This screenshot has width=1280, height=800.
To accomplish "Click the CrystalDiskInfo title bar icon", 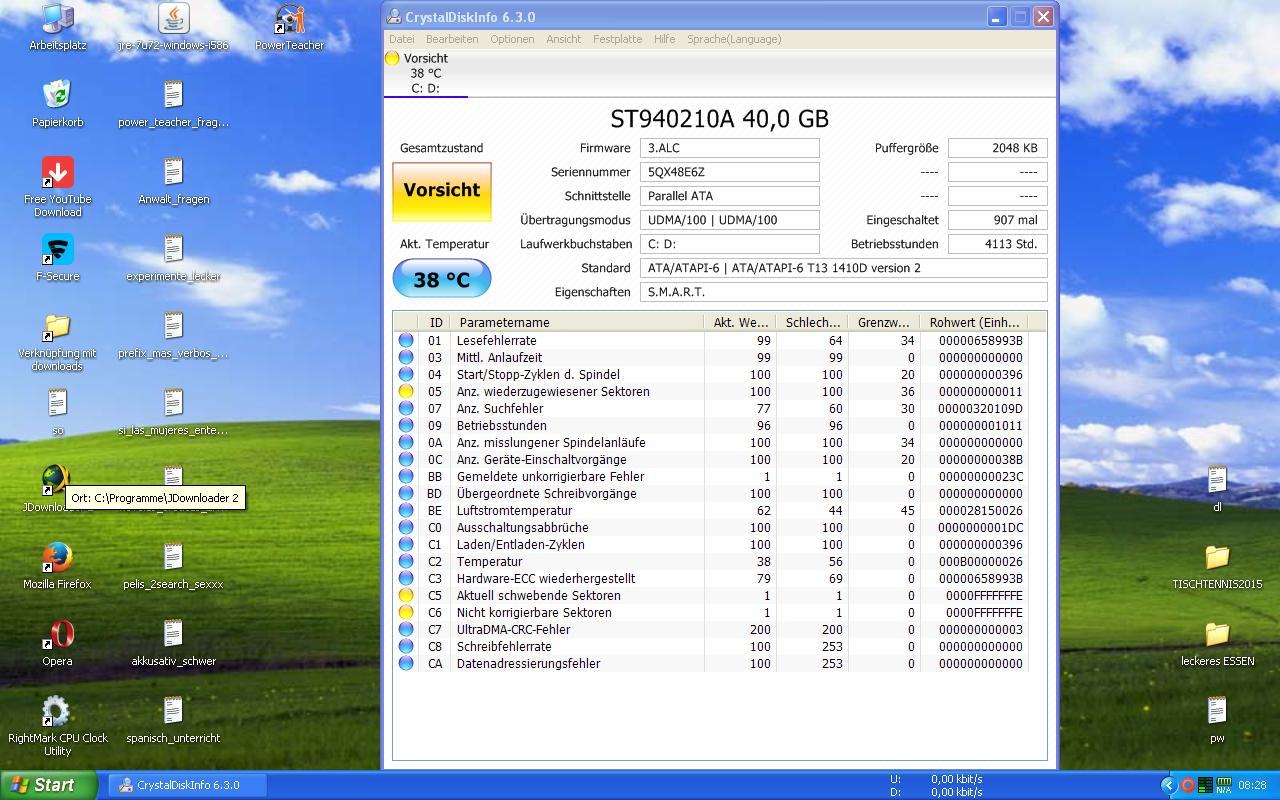I will (x=394, y=17).
